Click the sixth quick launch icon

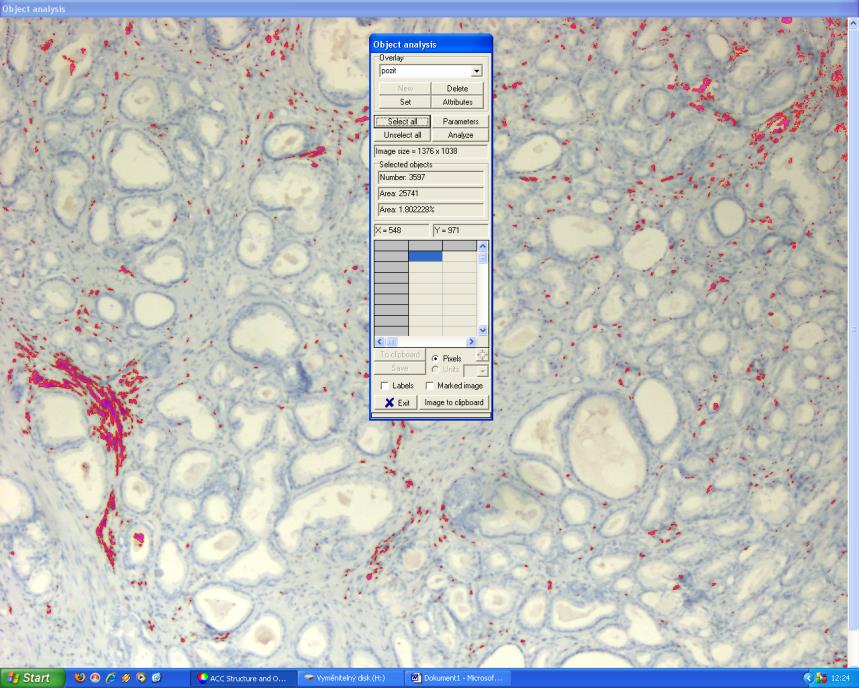click(157, 678)
